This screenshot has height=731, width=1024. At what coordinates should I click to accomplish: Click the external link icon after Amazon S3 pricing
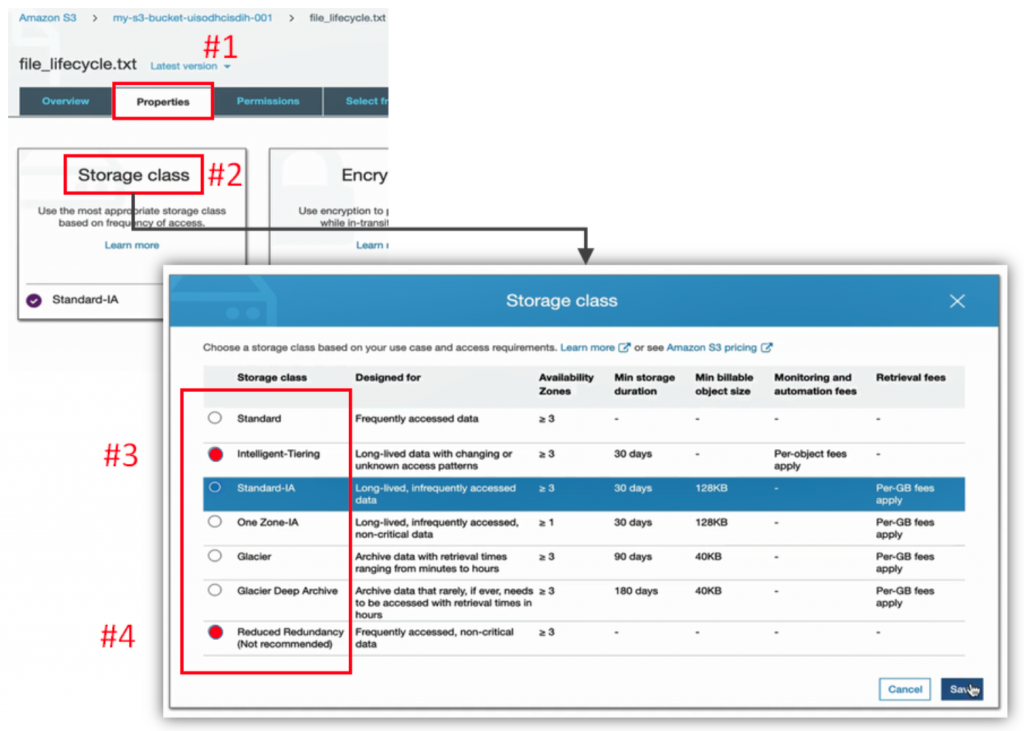coord(767,348)
